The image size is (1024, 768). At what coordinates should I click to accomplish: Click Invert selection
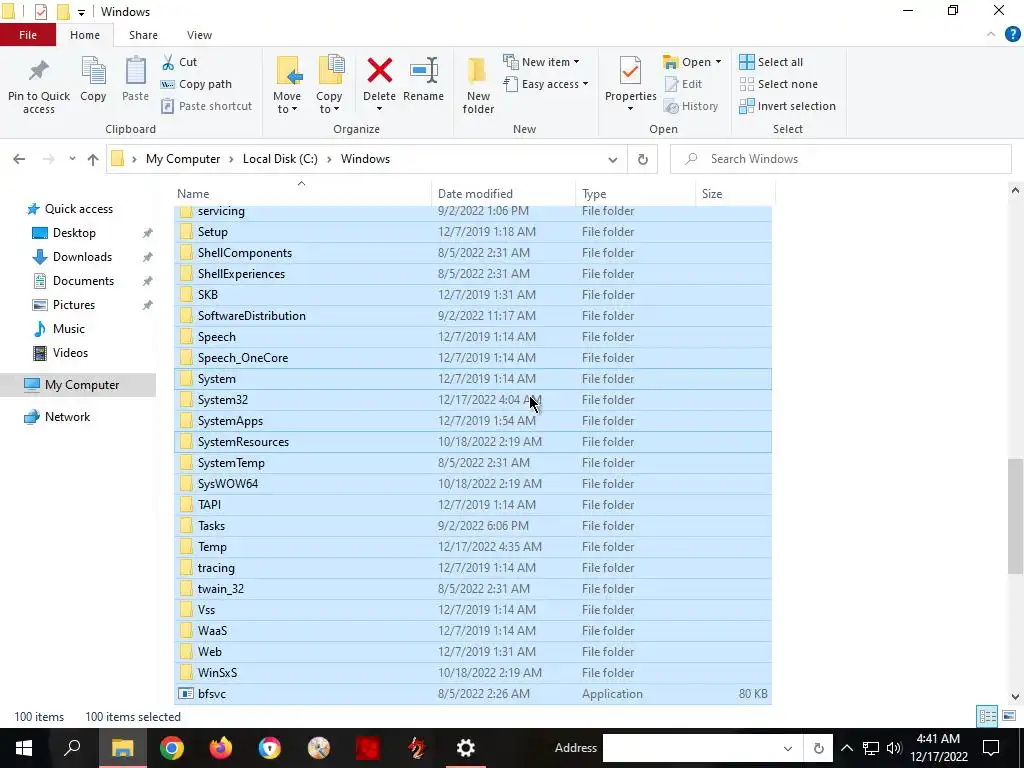click(x=788, y=106)
